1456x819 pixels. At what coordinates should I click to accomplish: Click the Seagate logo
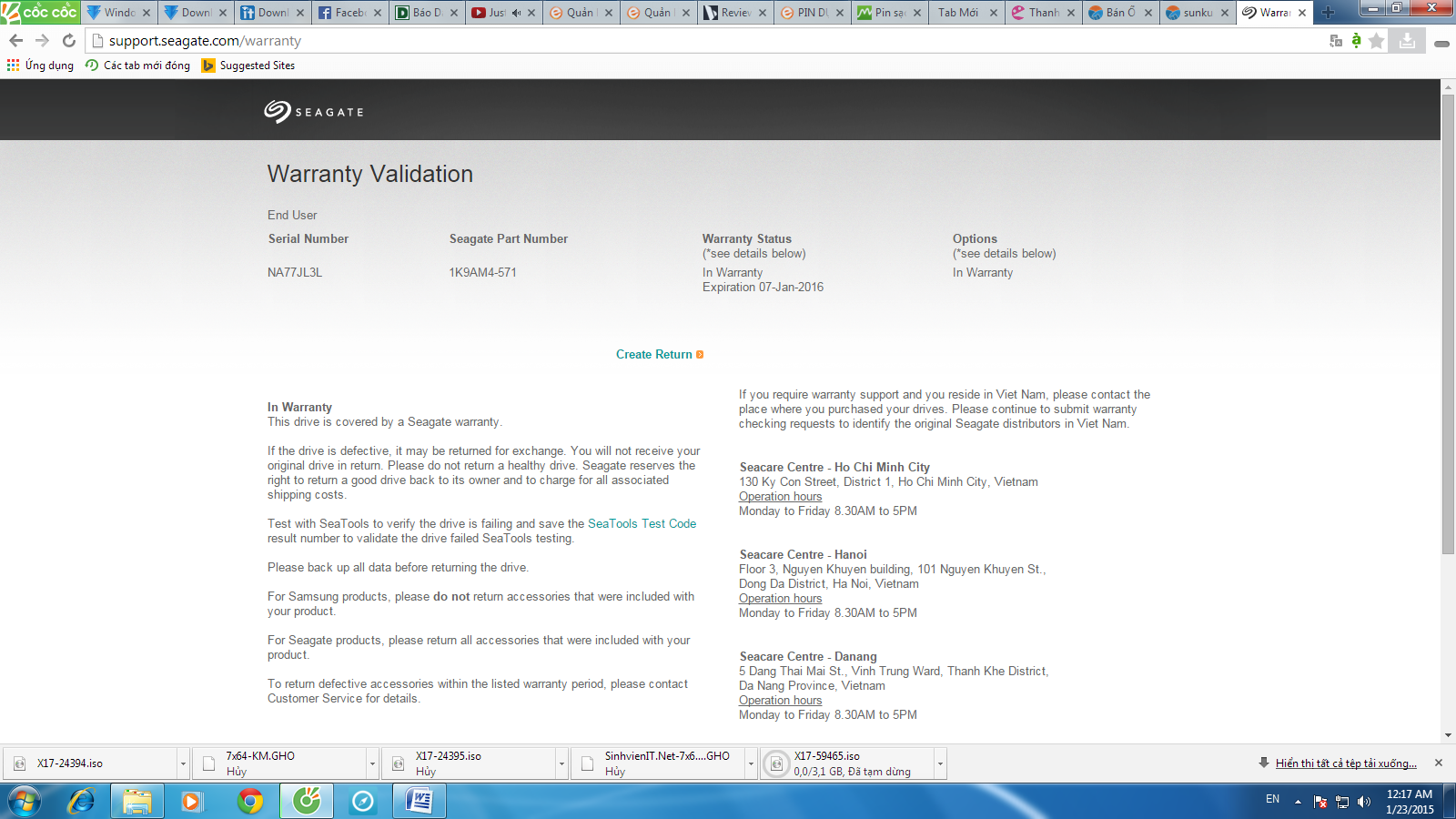tap(314, 111)
